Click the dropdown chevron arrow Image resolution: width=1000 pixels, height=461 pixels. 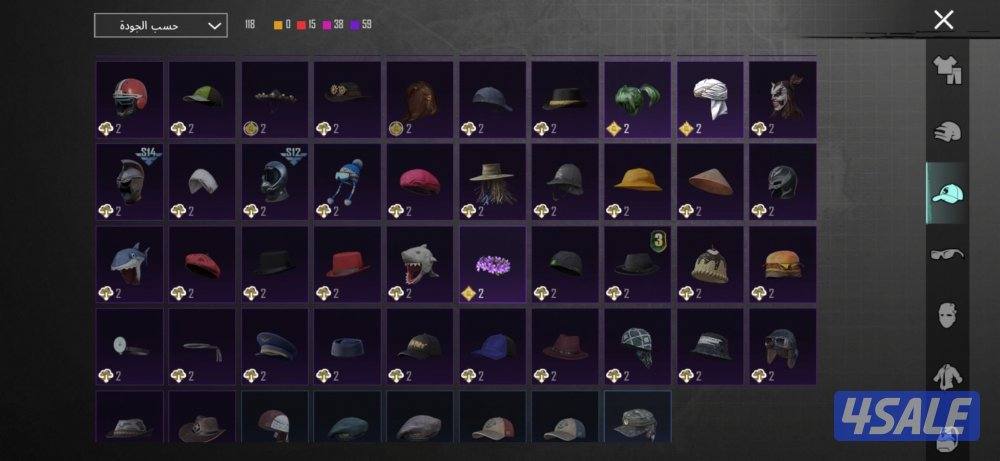[x=215, y=26]
